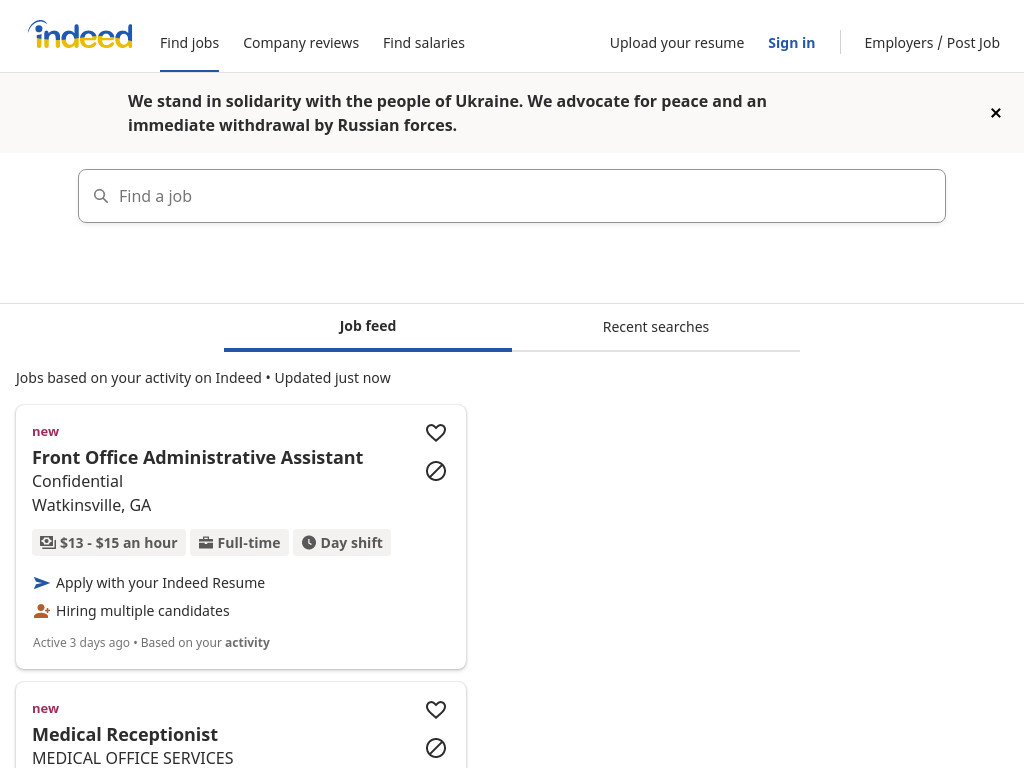Image resolution: width=1024 pixels, height=768 pixels.
Task: Click 'new' label on Front Office card
Action: (46, 432)
